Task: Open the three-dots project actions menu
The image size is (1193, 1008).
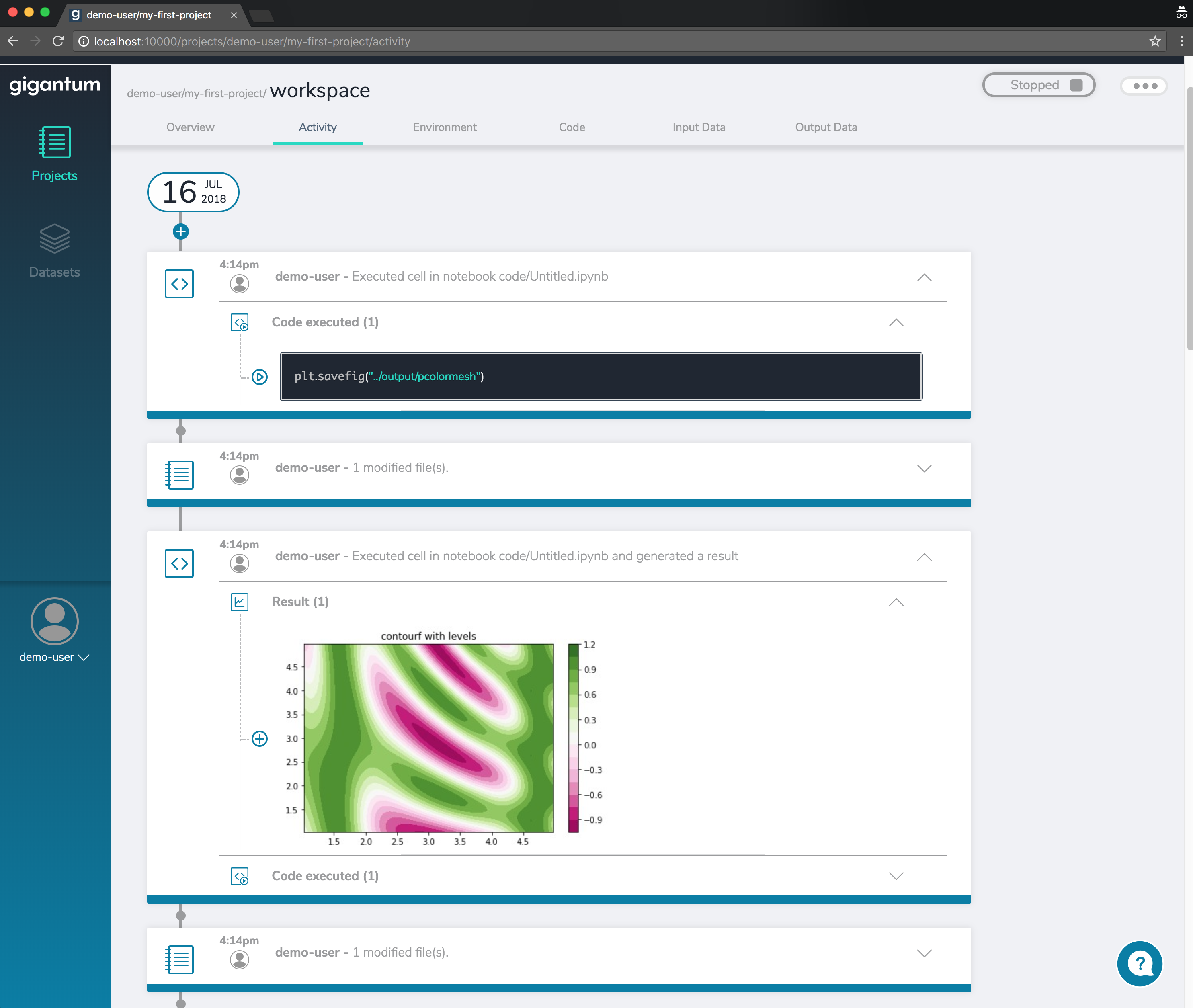Action: tap(1144, 86)
